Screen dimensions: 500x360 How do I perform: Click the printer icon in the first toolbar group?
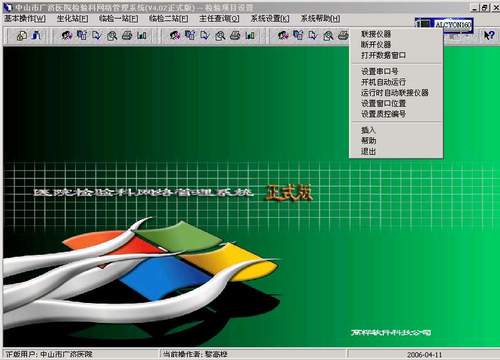click(x=127, y=35)
